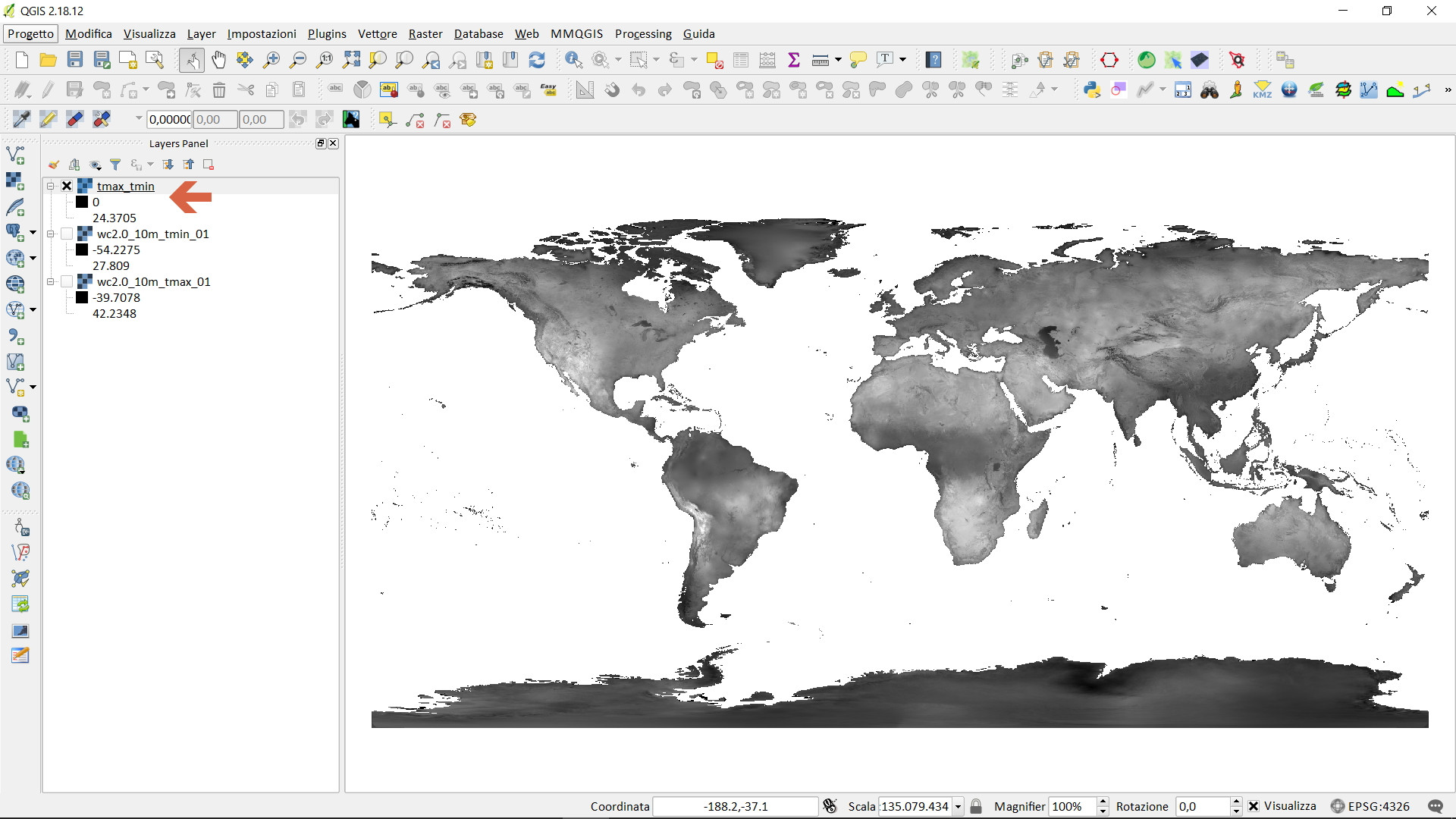Viewport: 1456px width, 819px height.
Task: Select the tmax_tmin layer name
Action: pyautogui.click(x=126, y=186)
